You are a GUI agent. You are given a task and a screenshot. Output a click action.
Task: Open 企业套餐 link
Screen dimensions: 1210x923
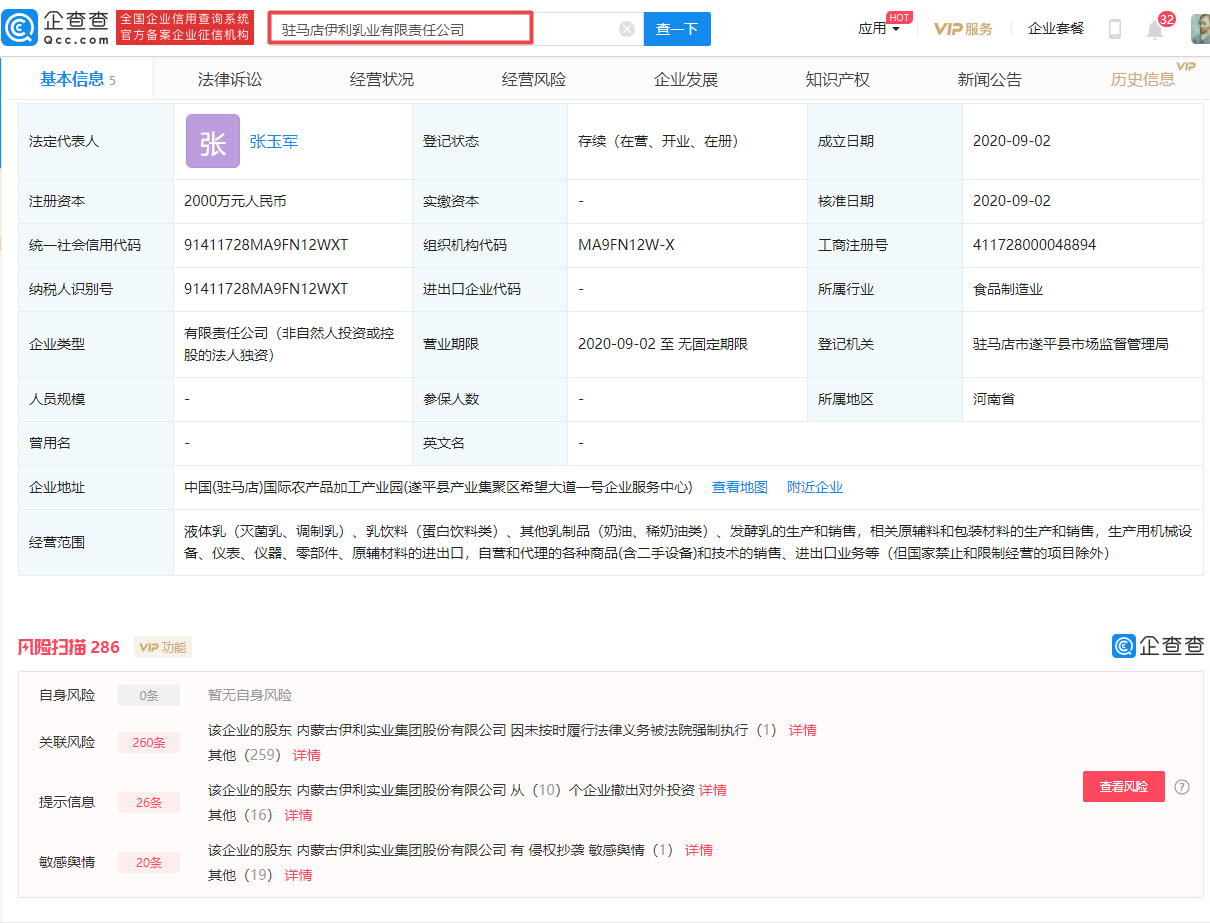coord(1056,29)
